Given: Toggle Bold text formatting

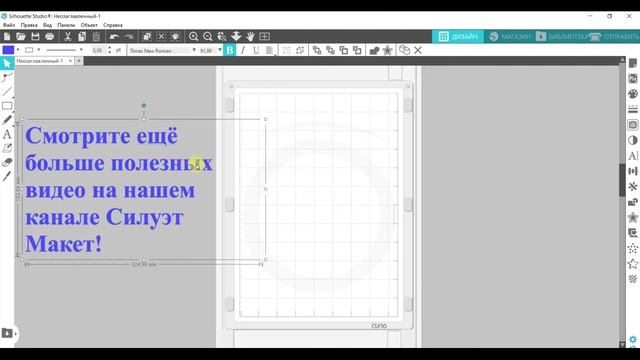Looking at the screenshot, I should click(230, 50).
